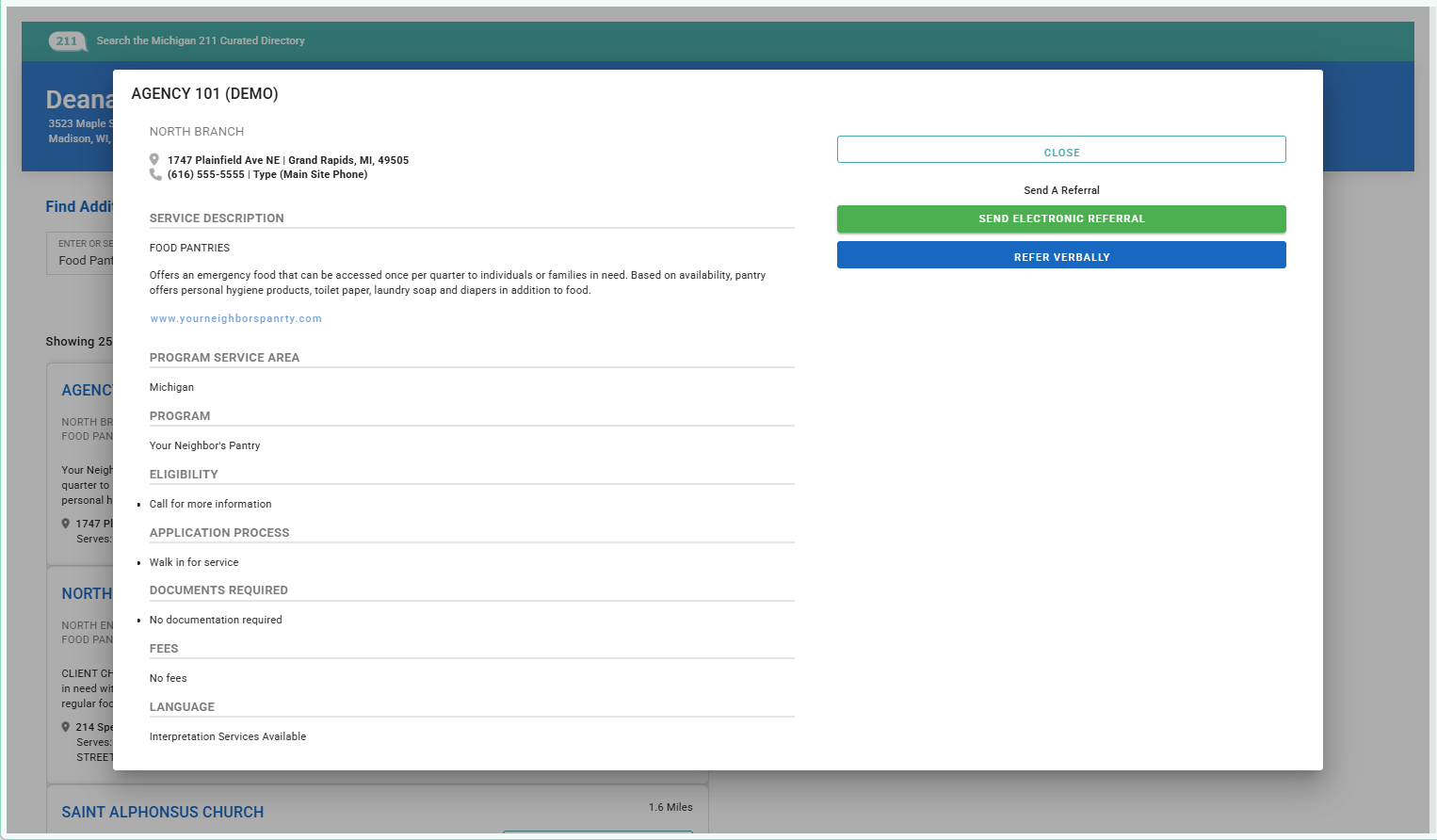
Task: Click the map pin icon beside 214 Sp address
Action: coord(66,727)
